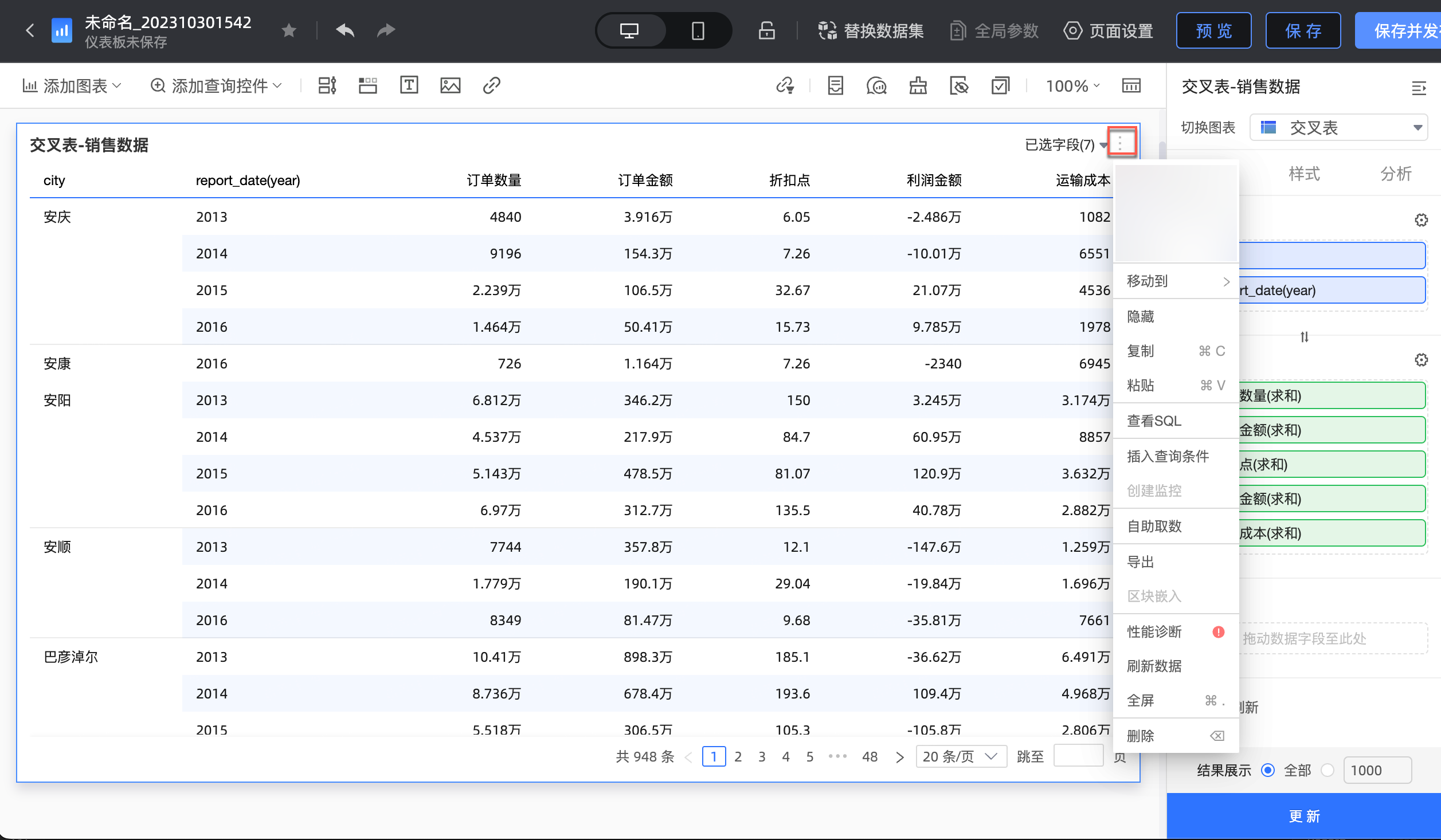Screen dimensions: 1441x840
Task: Click the checkbox-list icon in toolbar
Action: click(1000, 86)
